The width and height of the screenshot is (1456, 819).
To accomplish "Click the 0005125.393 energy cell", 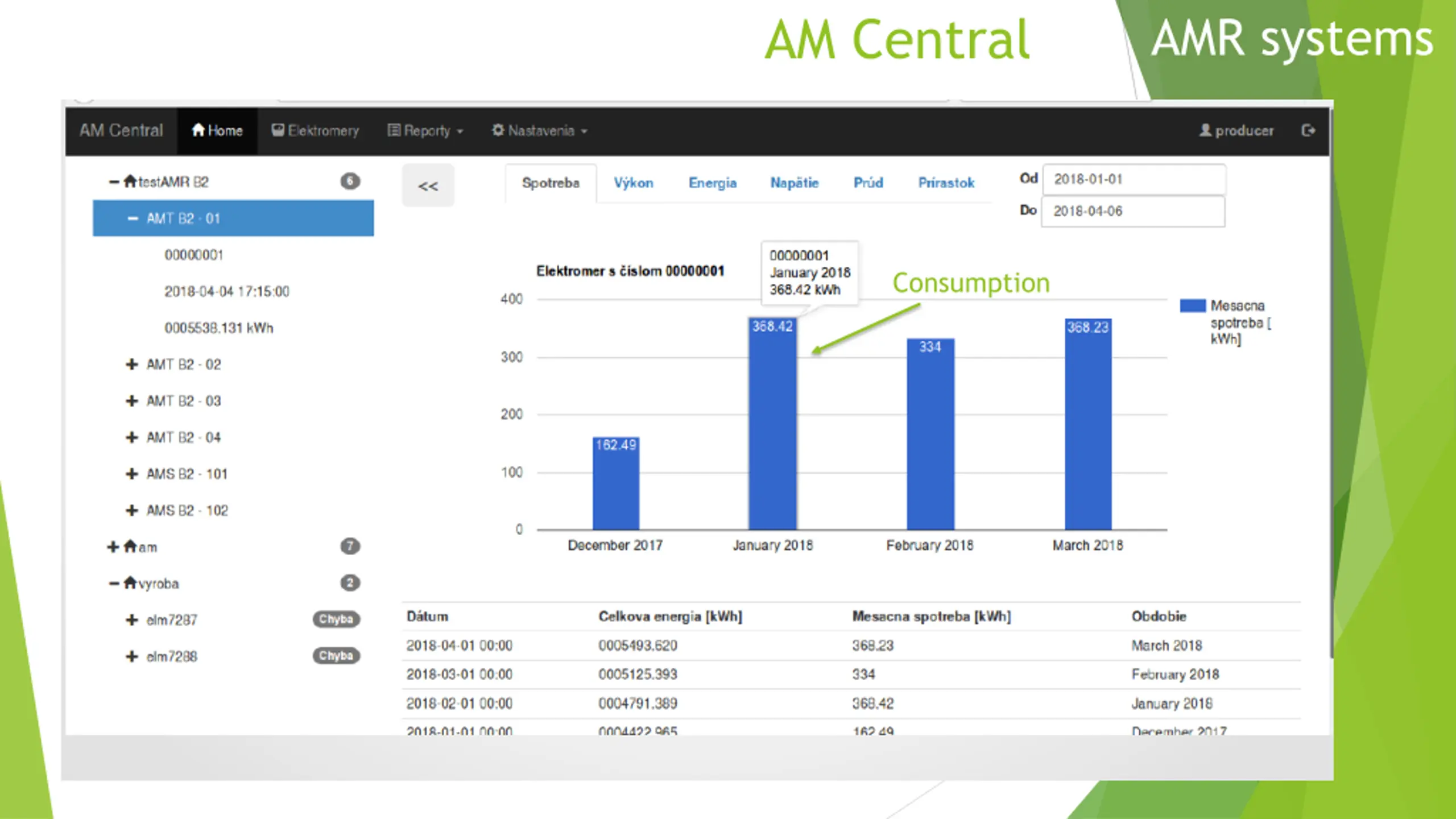I will point(638,675).
